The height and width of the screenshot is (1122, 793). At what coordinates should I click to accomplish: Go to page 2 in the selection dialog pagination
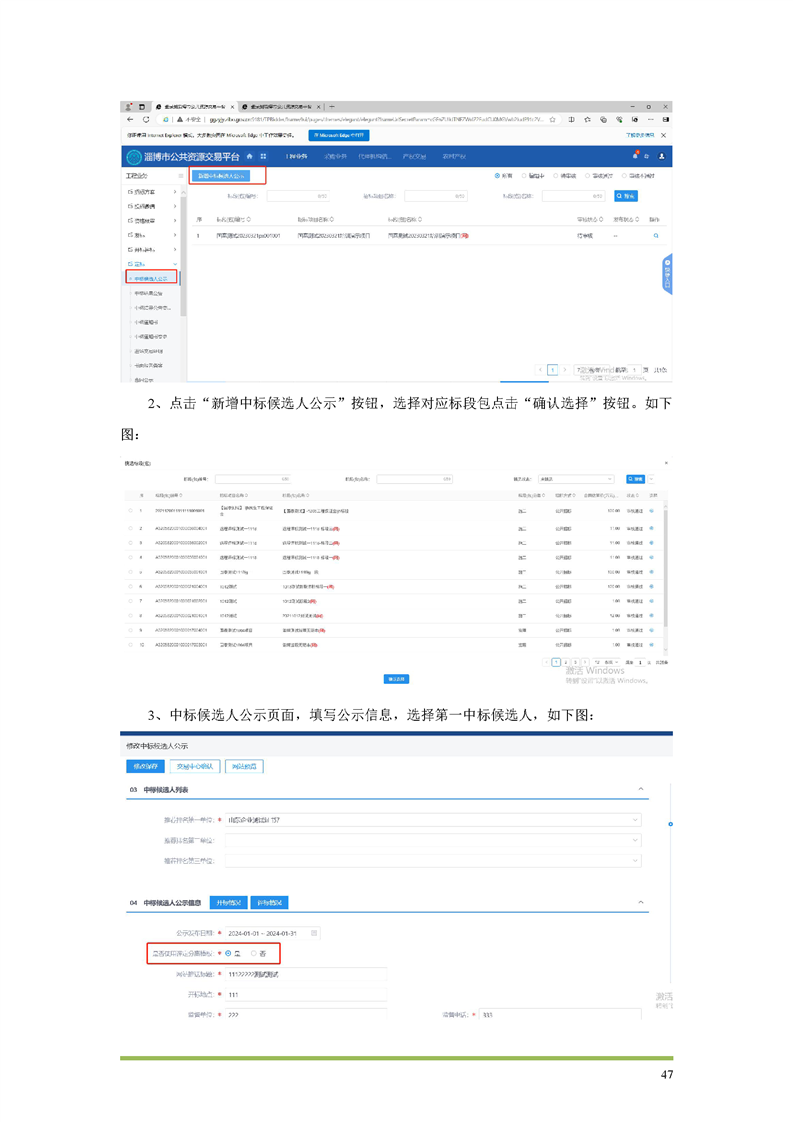(x=566, y=662)
